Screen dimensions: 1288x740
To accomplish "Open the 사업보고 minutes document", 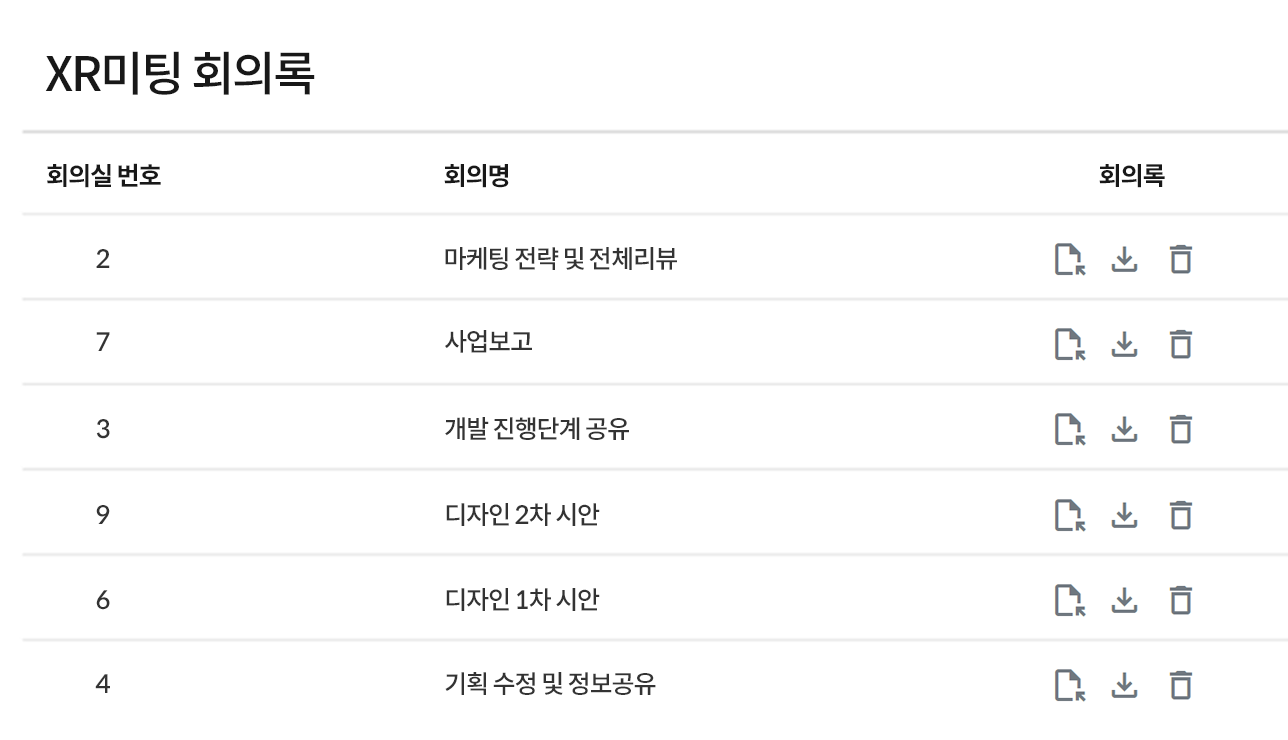I will [x=1070, y=344].
